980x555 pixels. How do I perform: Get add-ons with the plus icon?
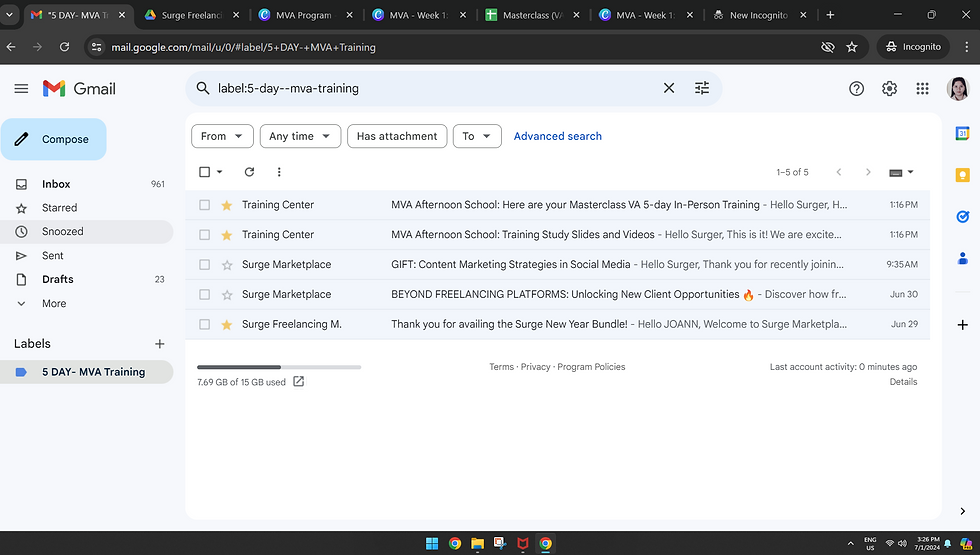pyautogui.click(x=962, y=325)
